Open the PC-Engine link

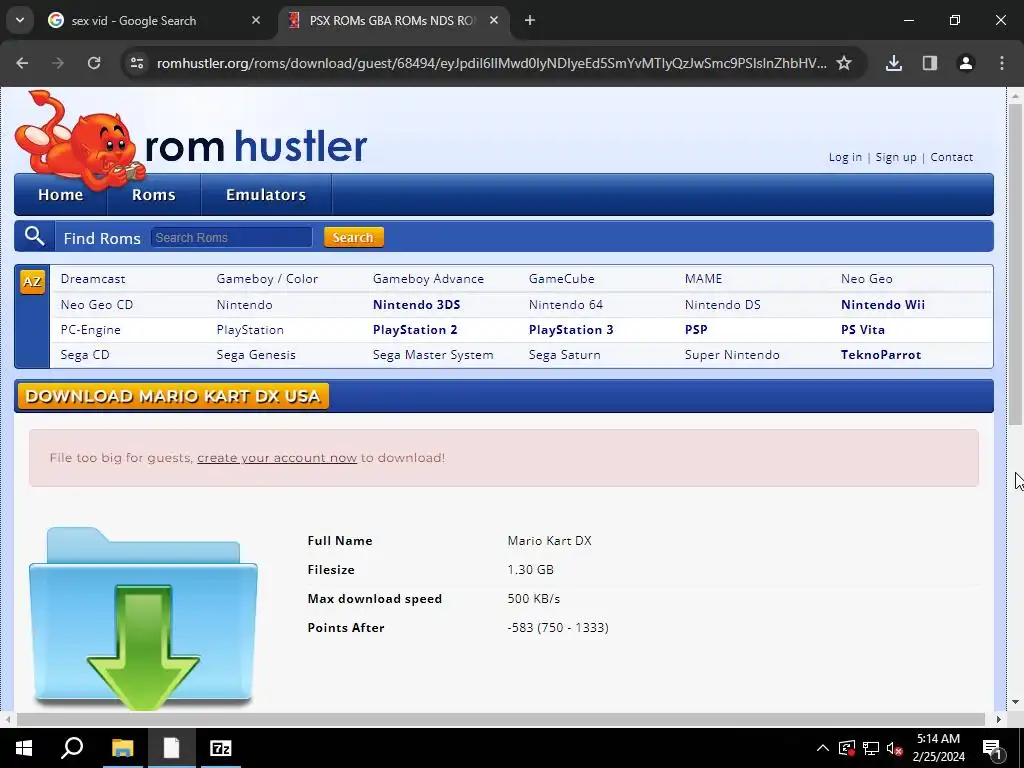tap(91, 330)
